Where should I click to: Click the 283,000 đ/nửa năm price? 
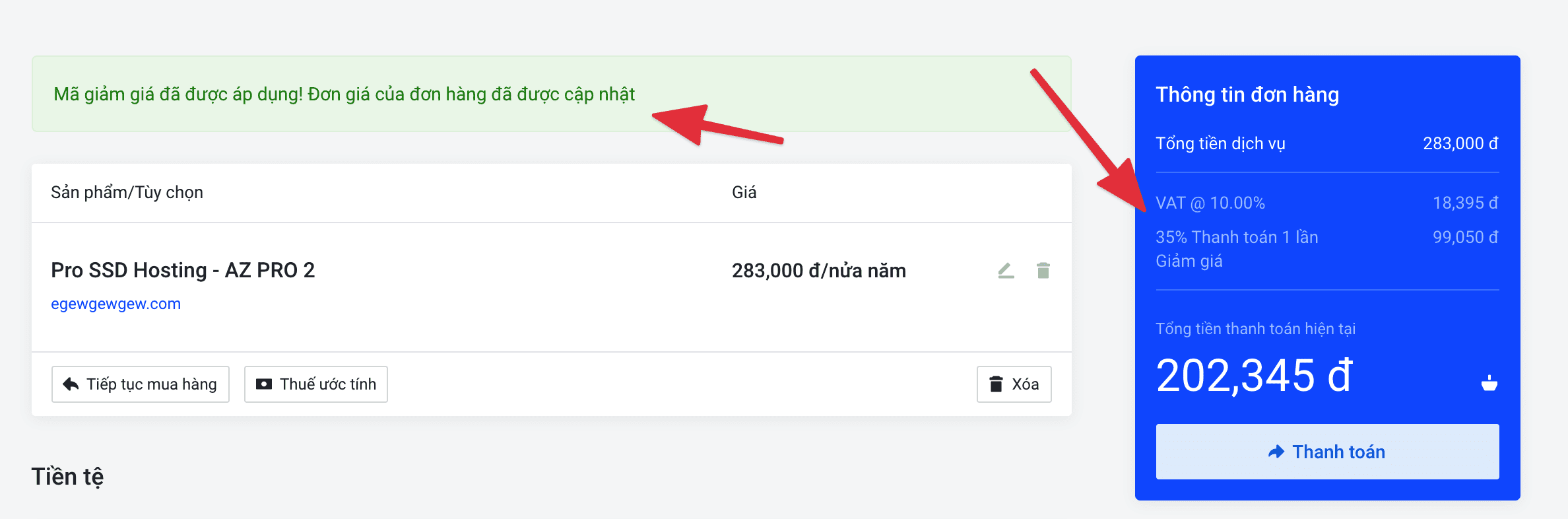818,271
